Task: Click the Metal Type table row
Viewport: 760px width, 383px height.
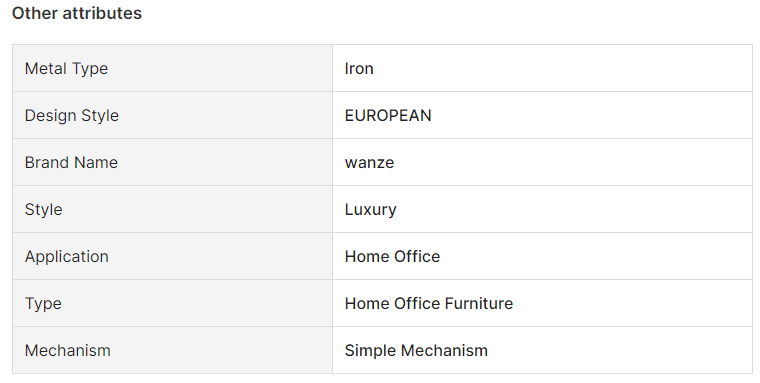Action: tap(382, 68)
